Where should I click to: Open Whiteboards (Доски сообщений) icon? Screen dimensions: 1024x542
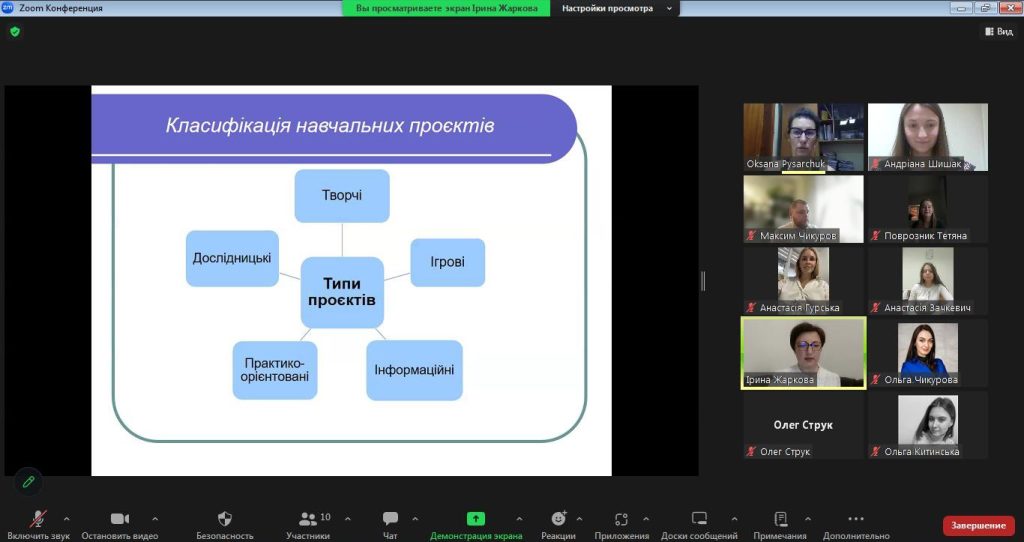point(699,518)
